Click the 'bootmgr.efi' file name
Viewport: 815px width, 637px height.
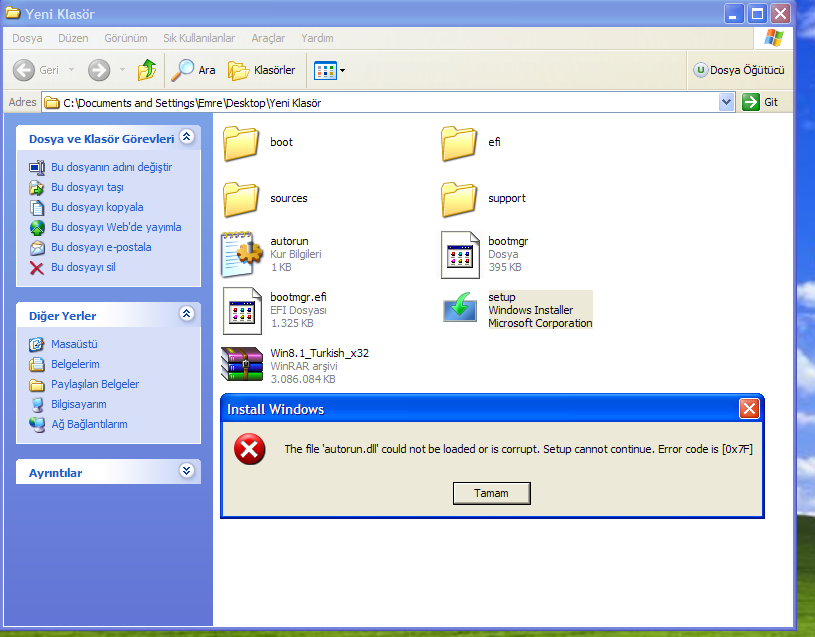[298, 297]
